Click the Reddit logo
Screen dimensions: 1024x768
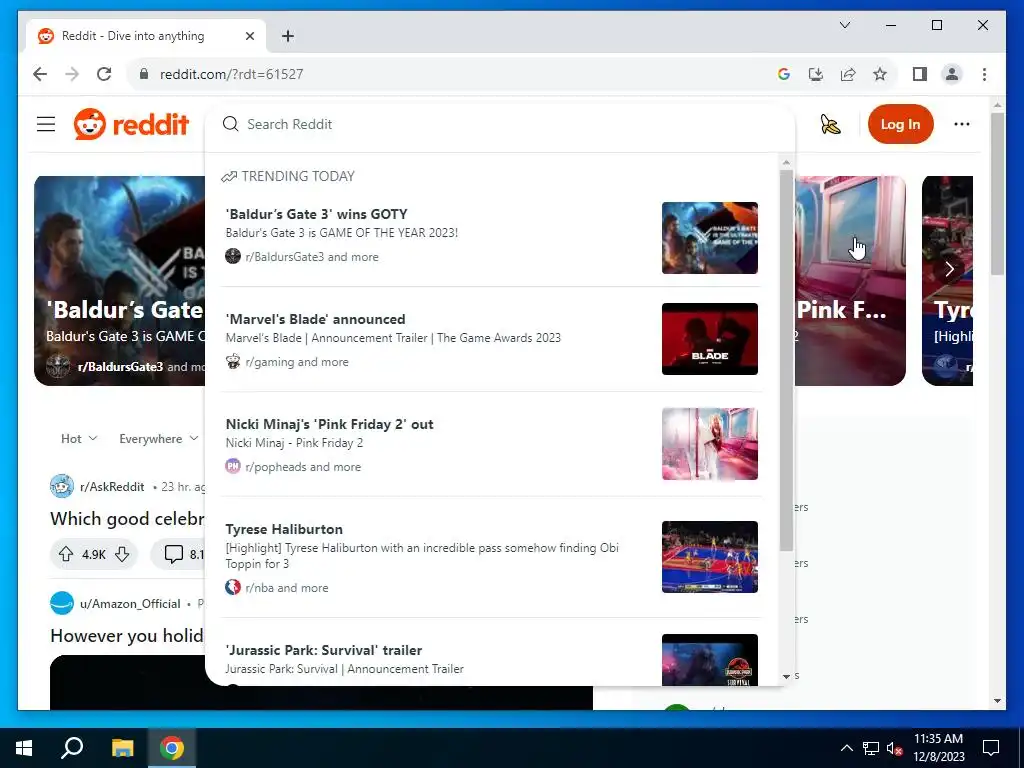(x=131, y=124)
